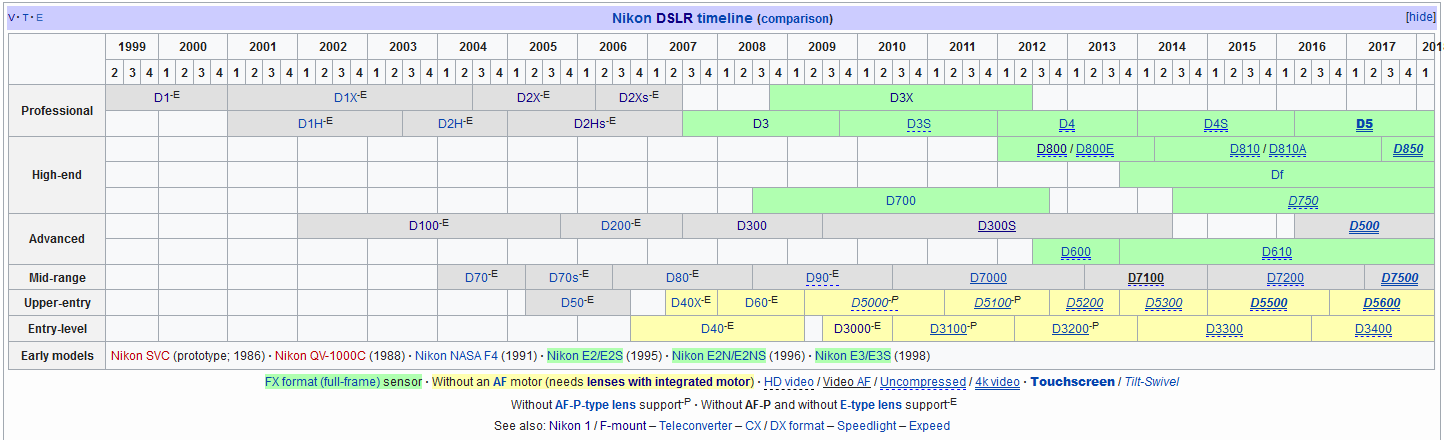Open the D2X camera link
This screenshot has width=1444, height=440.
(530, 98)
